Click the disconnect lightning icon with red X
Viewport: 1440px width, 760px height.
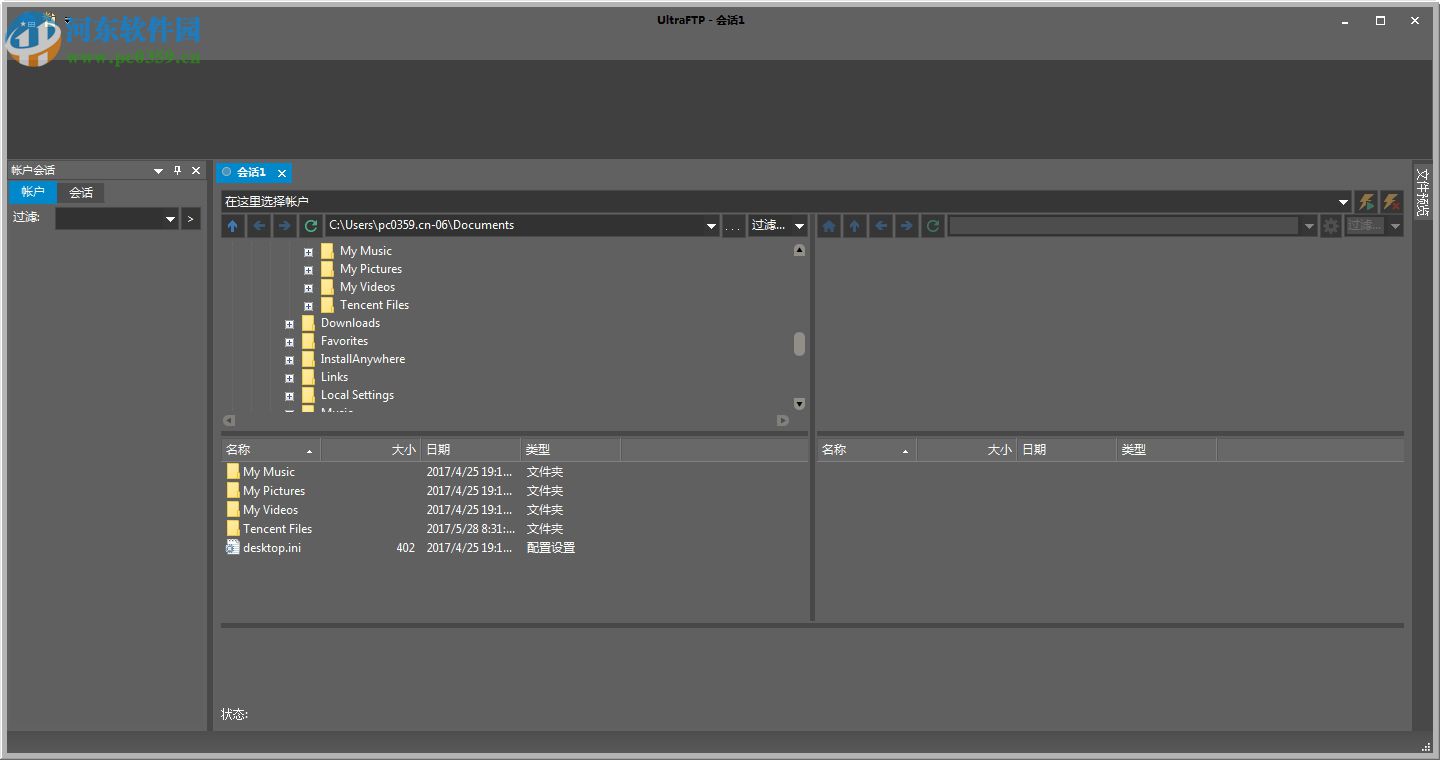coord(1391,202)
